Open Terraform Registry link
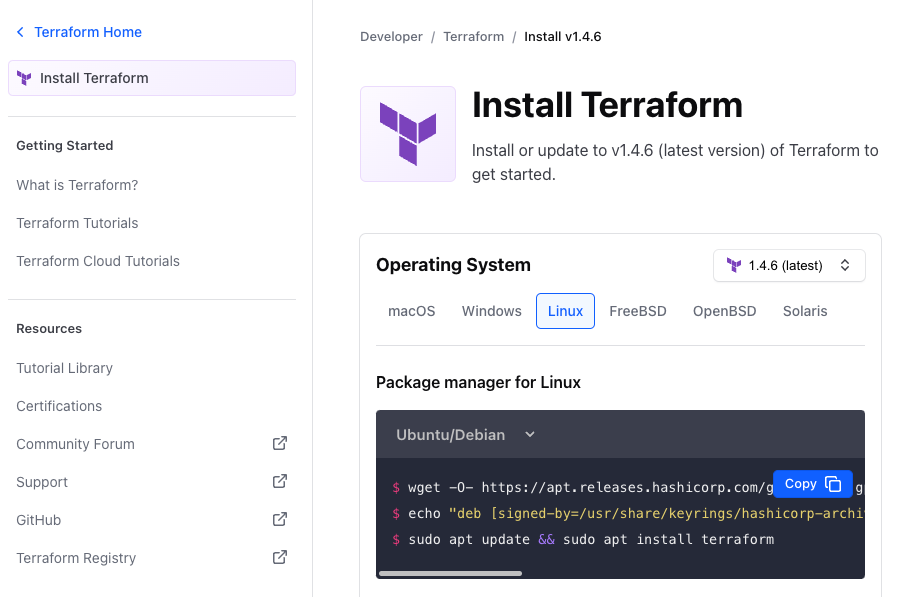Screen dimensions: 907x597 [x=76, y=558]
